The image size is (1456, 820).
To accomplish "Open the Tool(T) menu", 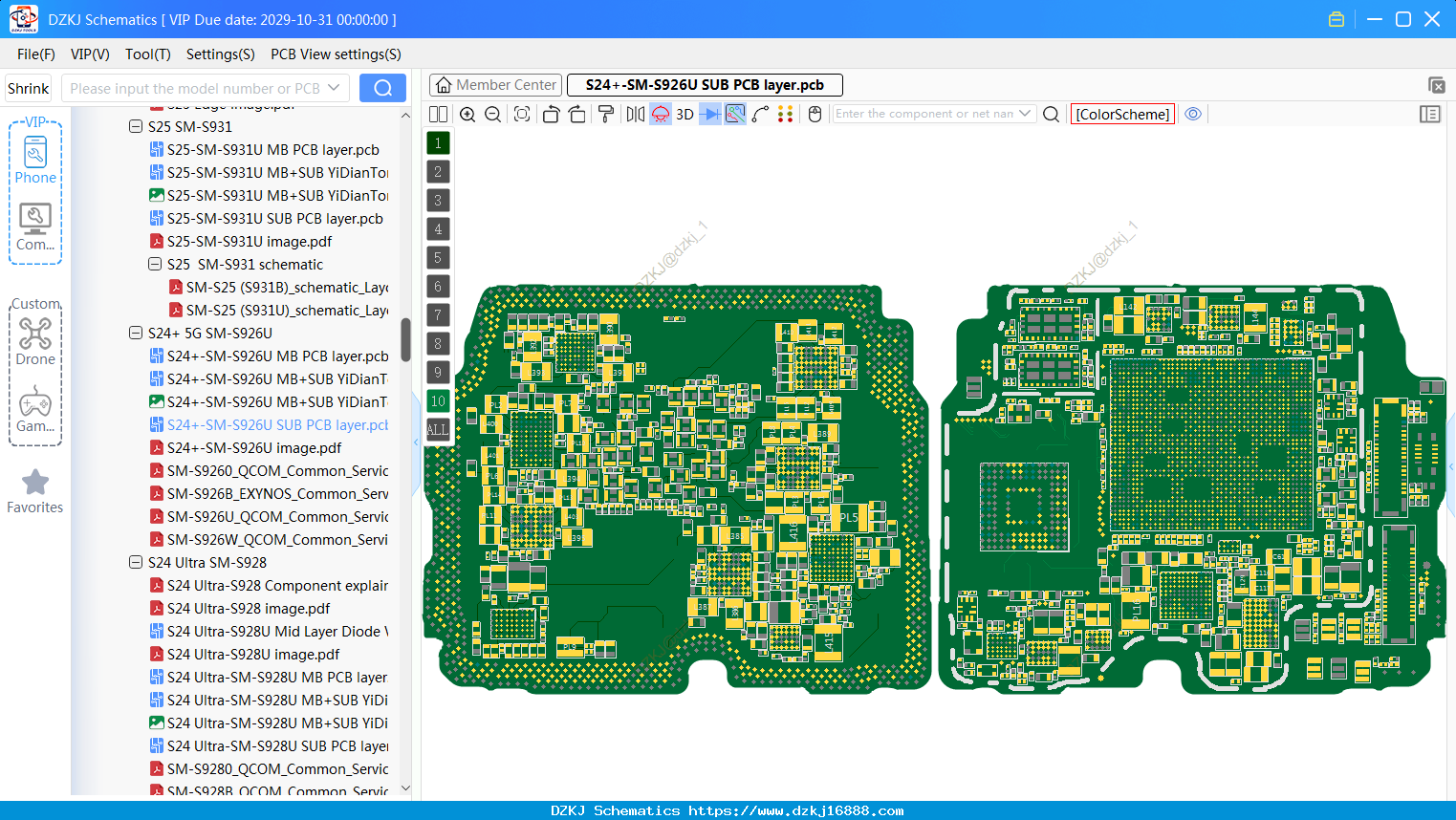I will click(148, 54).
